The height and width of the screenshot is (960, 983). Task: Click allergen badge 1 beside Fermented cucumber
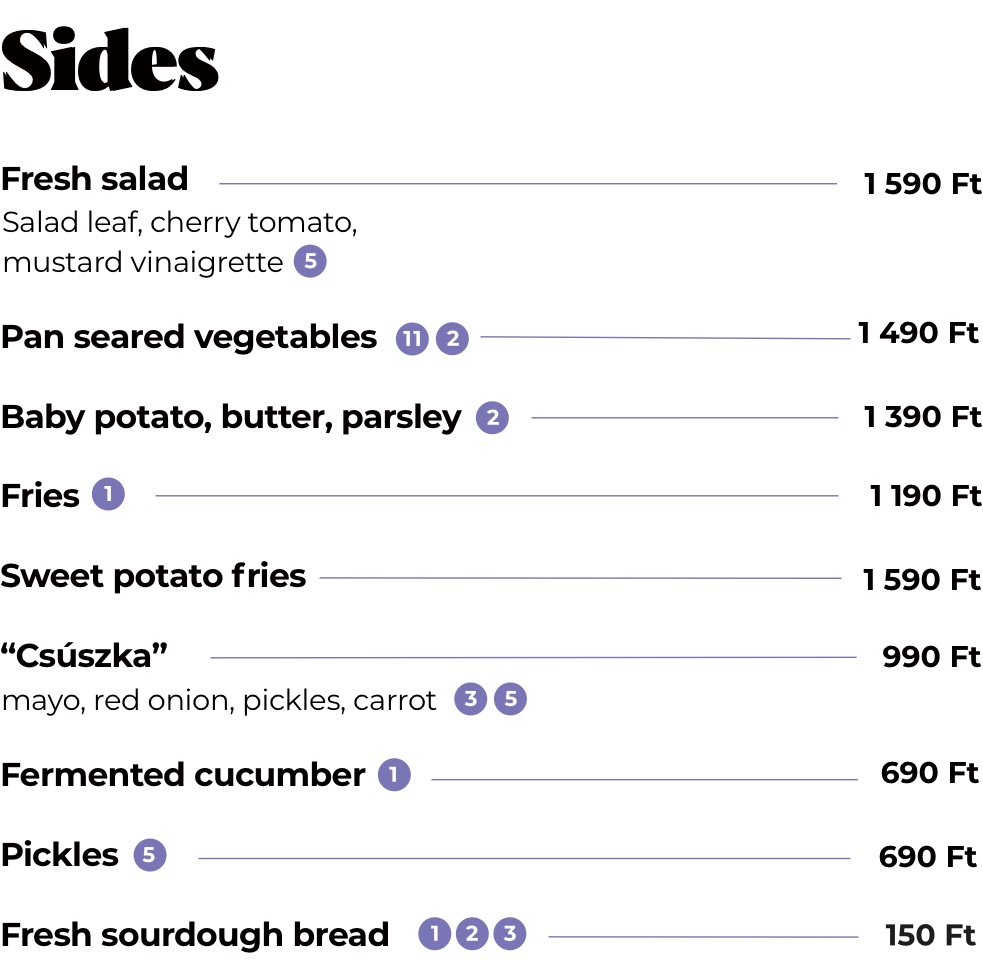click(394, 774)
